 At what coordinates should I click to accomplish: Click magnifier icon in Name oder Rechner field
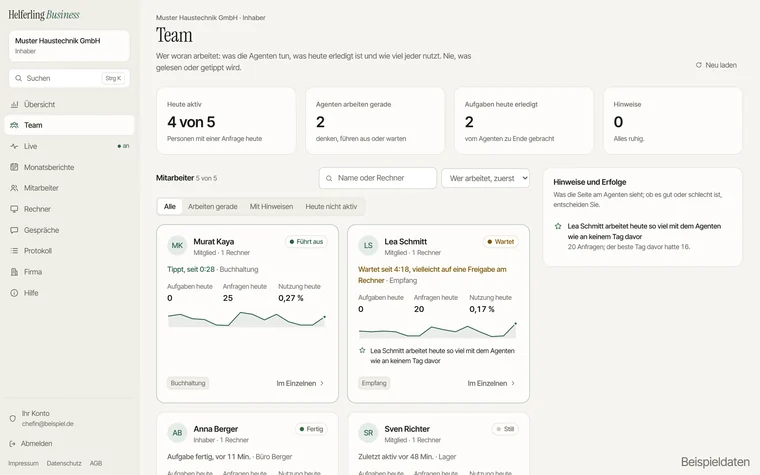tap(329, 178)
